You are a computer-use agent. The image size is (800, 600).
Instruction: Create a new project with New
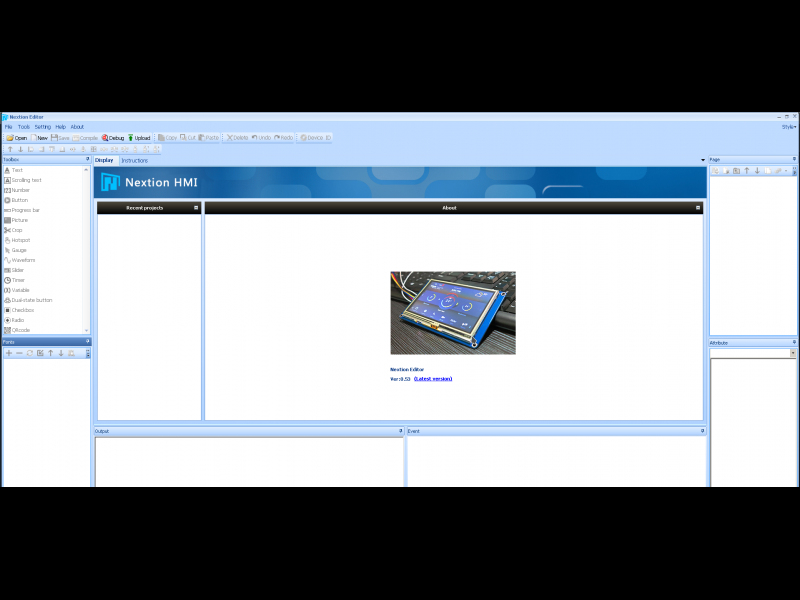(x=39, y=138)
